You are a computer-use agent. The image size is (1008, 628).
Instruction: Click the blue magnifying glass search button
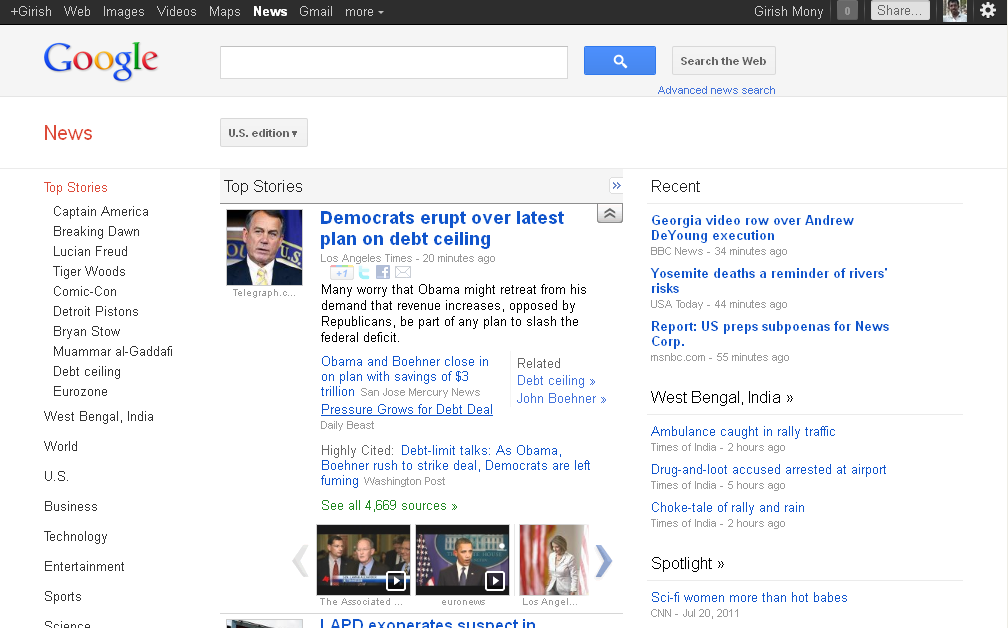point(619,61)
